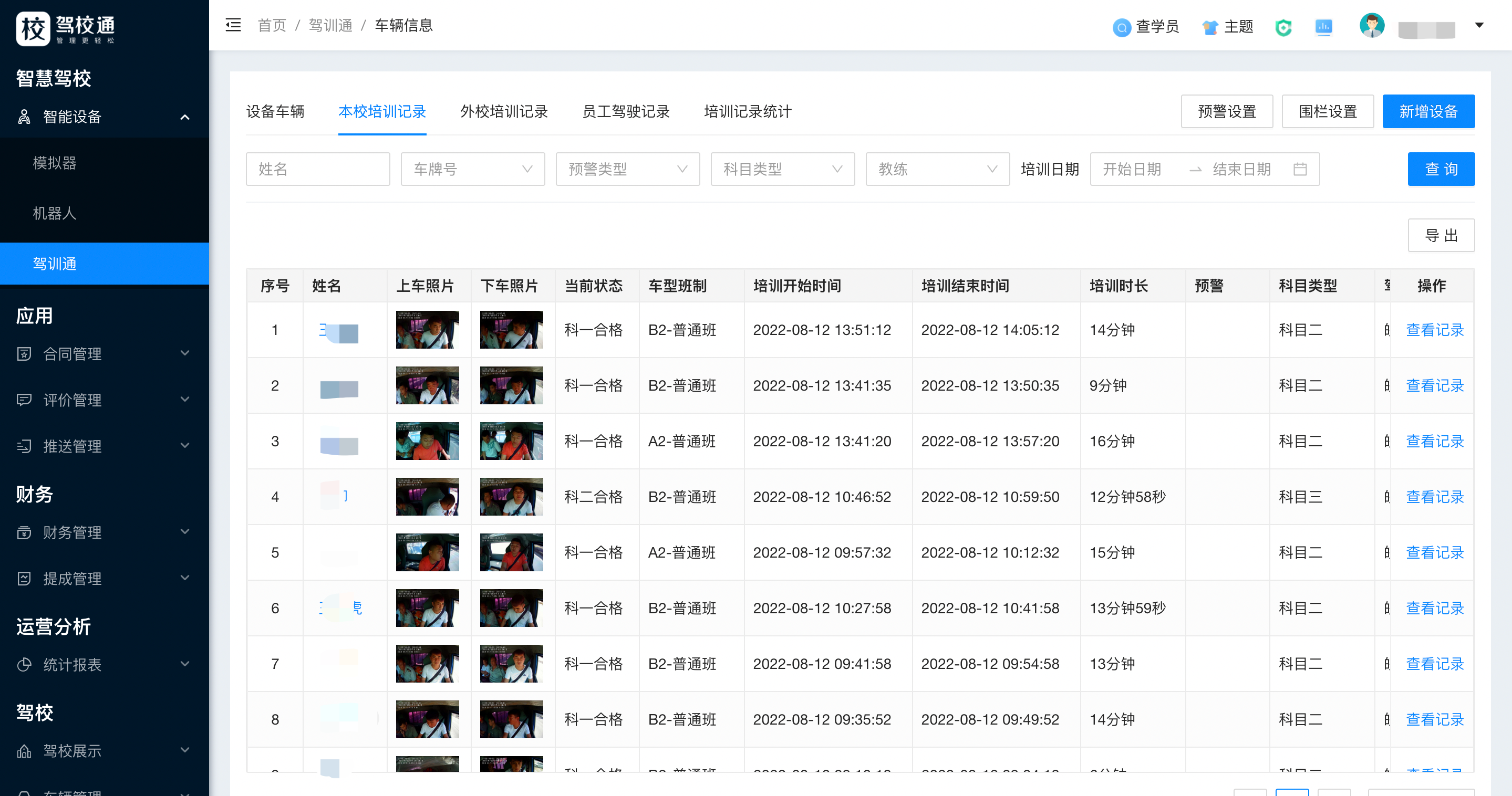Click the 驾校展示 building icon
The width and height of the screenshot is (1512, 796).
pos(24,751)
